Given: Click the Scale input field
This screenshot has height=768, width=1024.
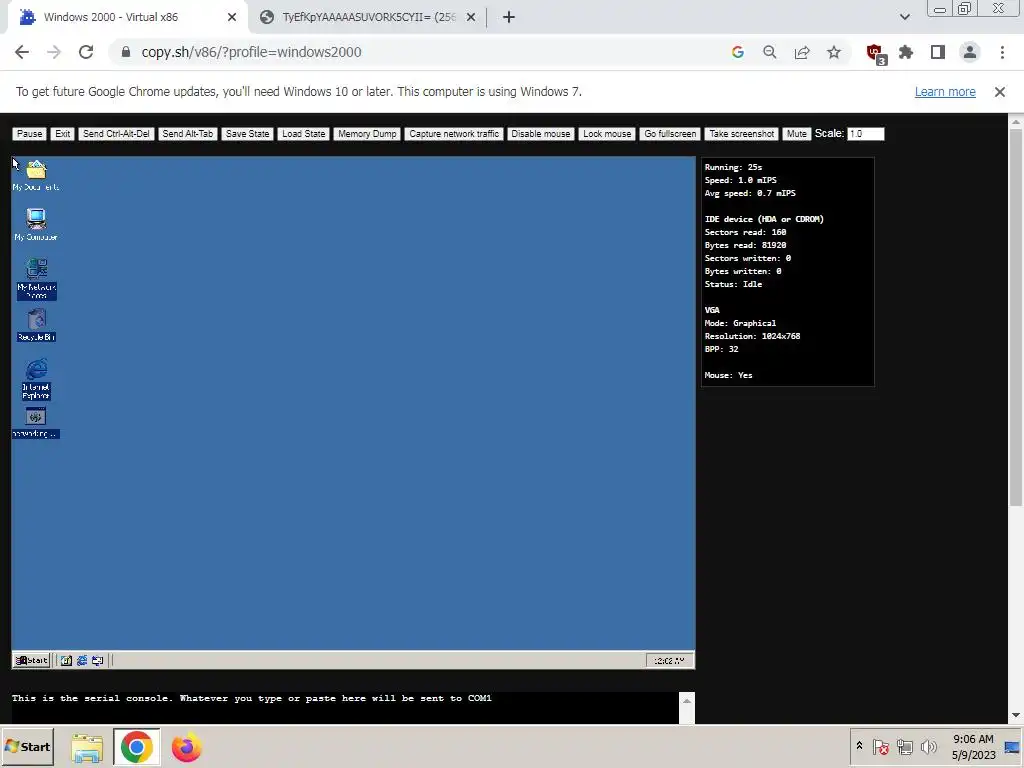Looking at the screenshot, I should 866,134.
